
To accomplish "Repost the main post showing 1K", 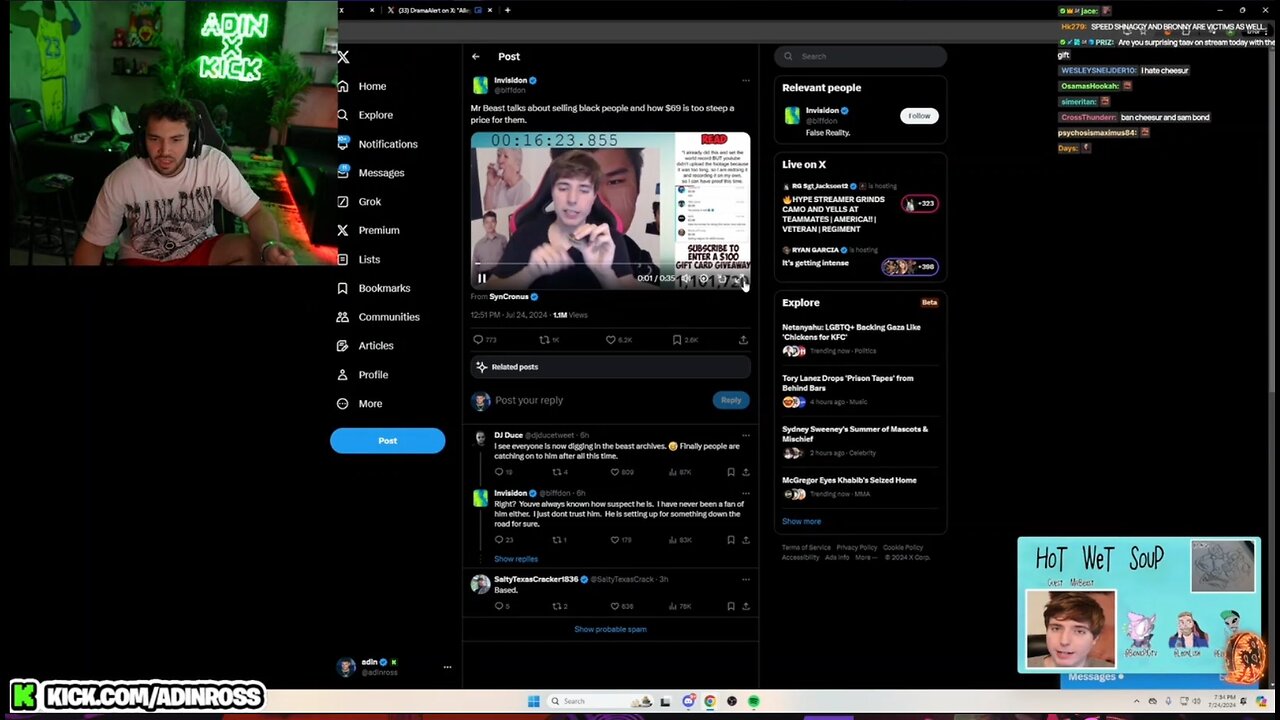I will point(544,340).
